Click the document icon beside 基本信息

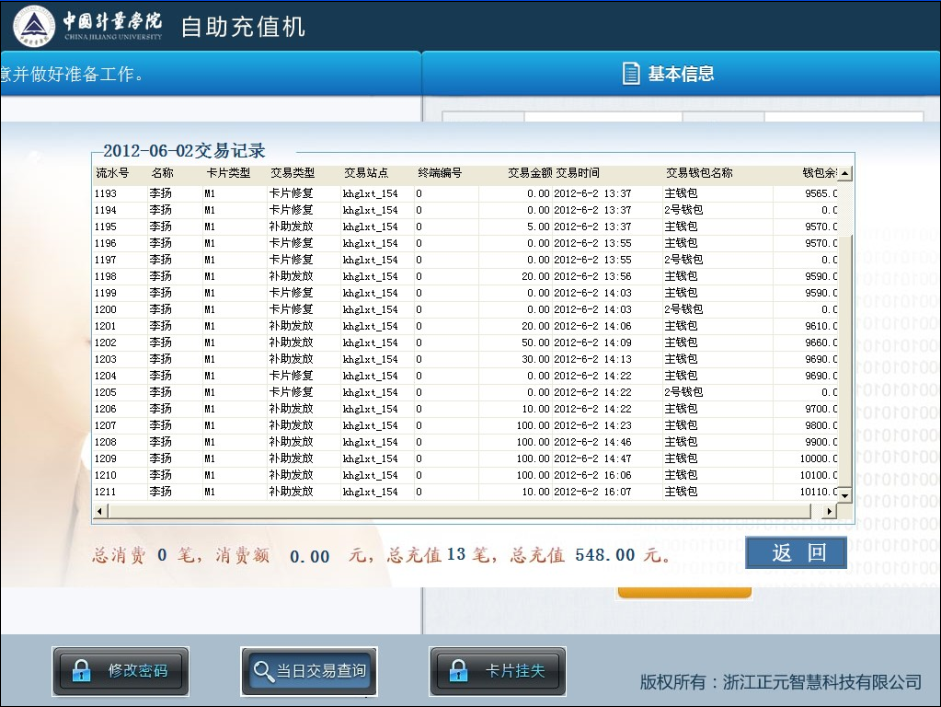631,74
